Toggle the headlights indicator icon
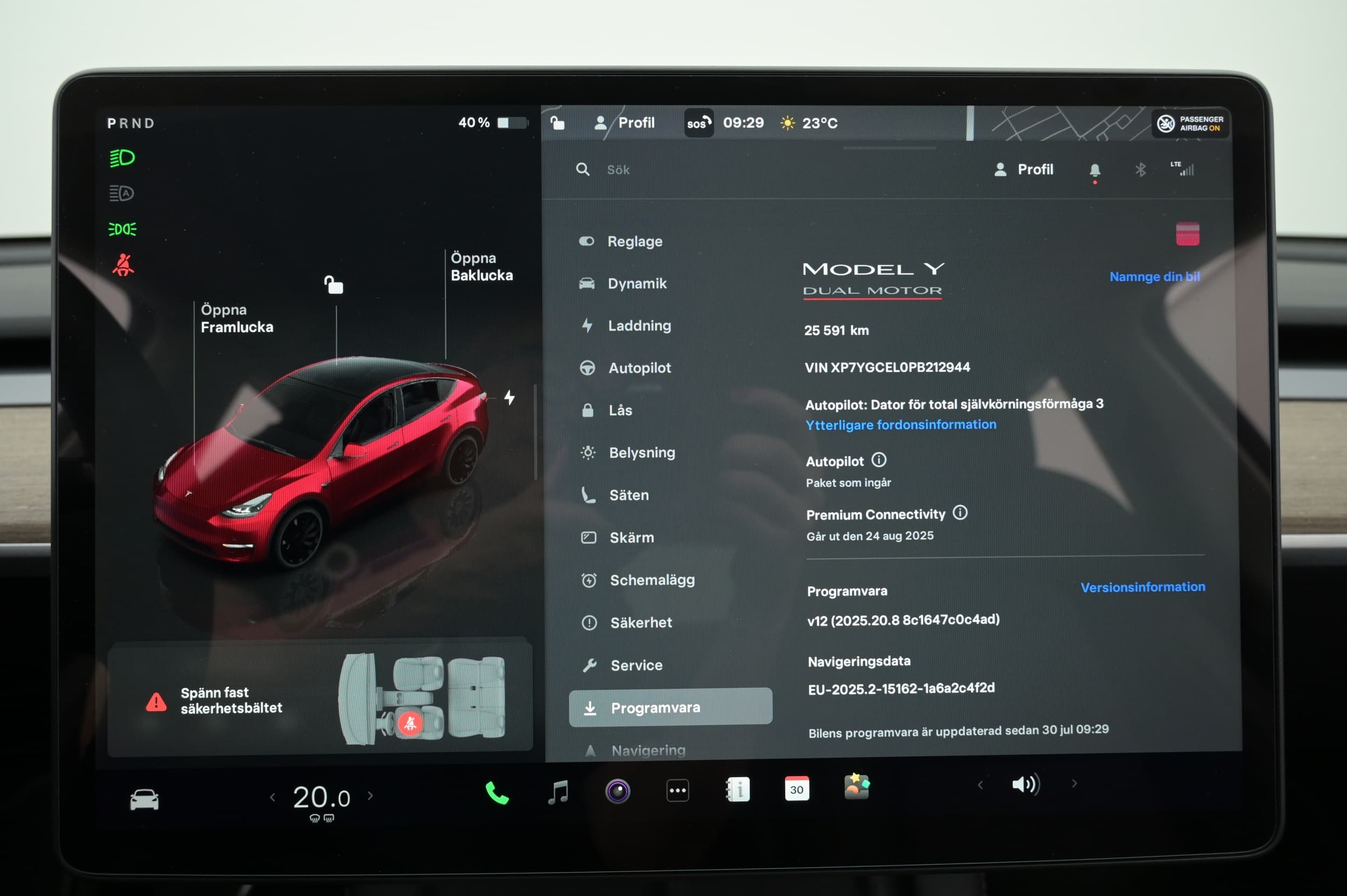 pos(122,158)
